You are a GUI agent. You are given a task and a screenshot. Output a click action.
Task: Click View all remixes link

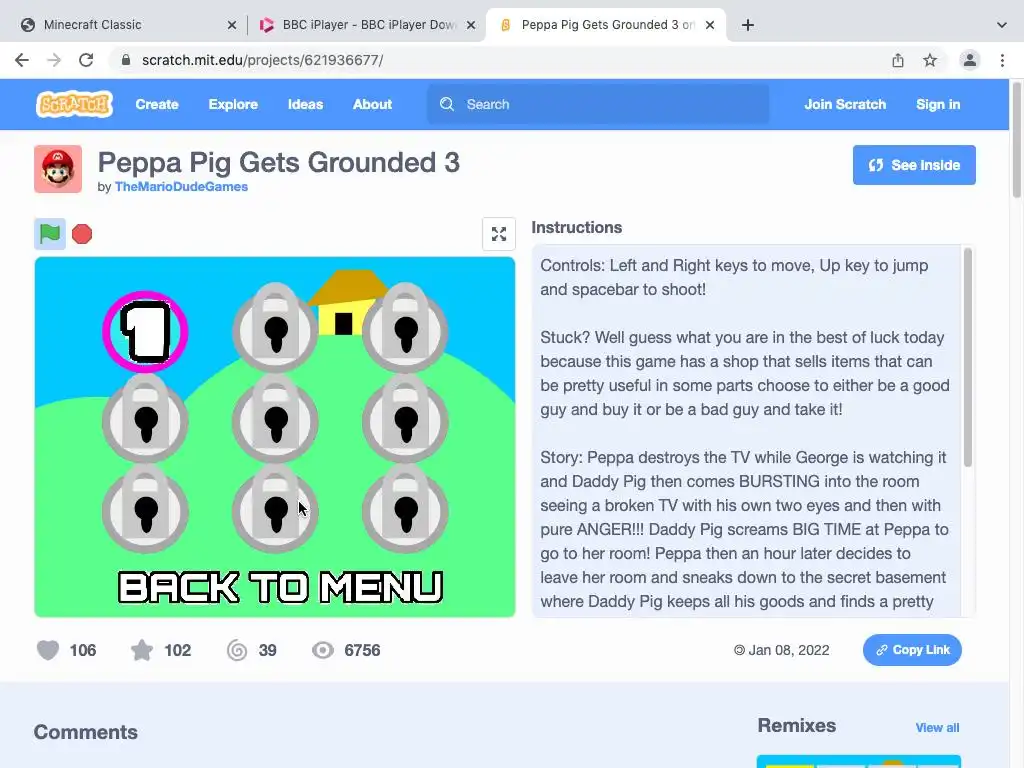click(937, 728)
